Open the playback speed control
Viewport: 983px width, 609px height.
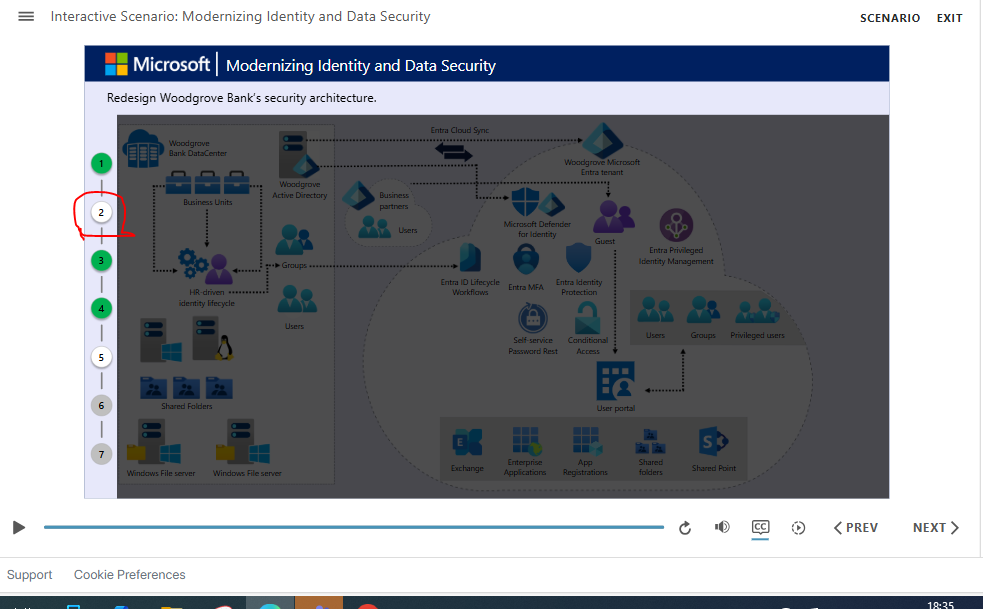point(798,528)
